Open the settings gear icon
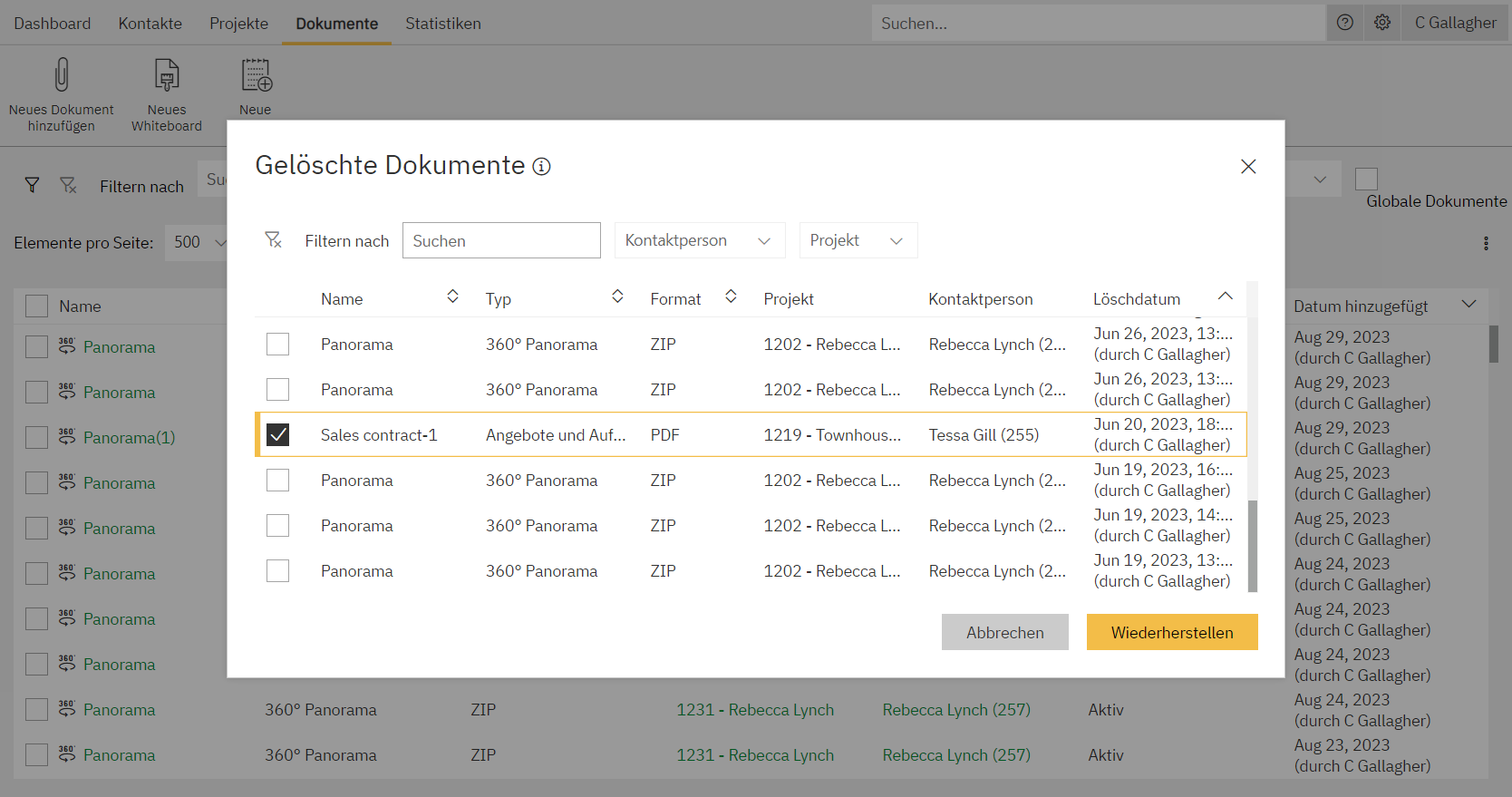The width and height of the screenshot is (1512, 797). pos(1382,23)
